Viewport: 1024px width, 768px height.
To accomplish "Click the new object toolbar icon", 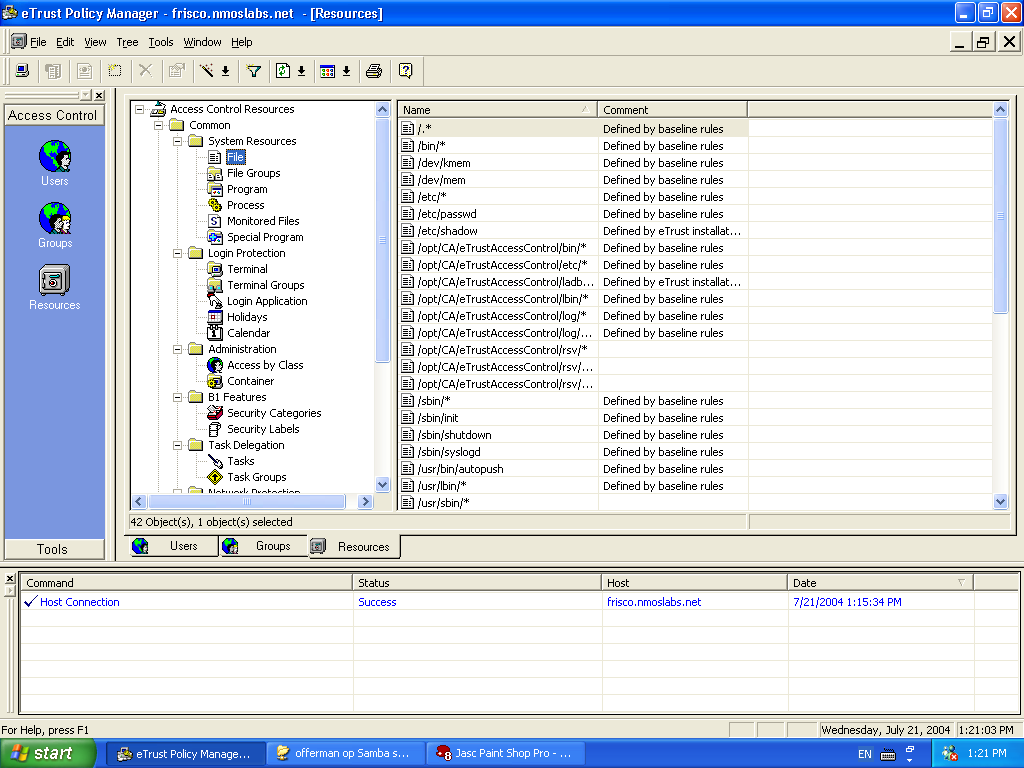I will (115, 71).
